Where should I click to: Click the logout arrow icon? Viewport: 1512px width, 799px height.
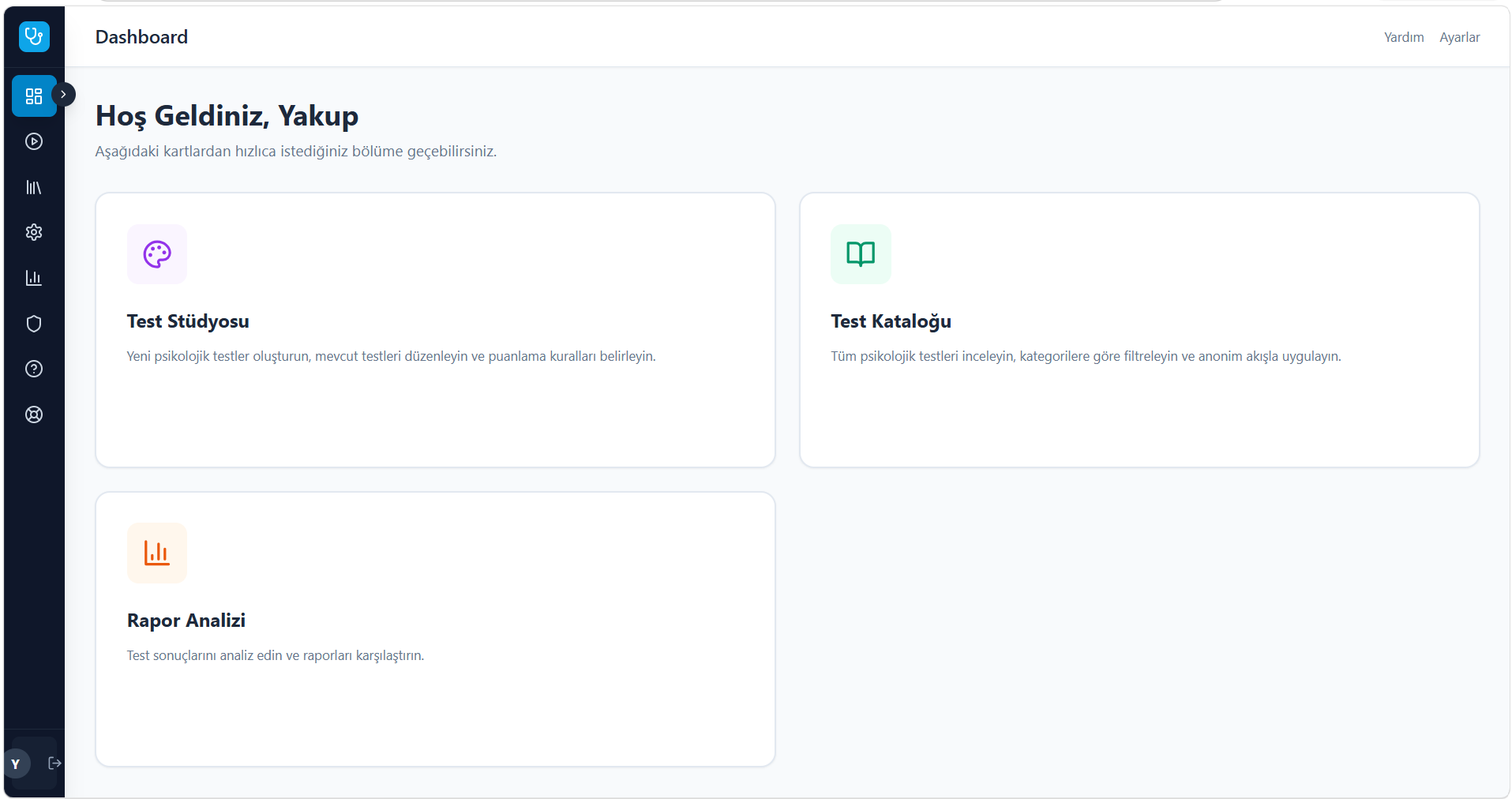(x=54, y=763)
